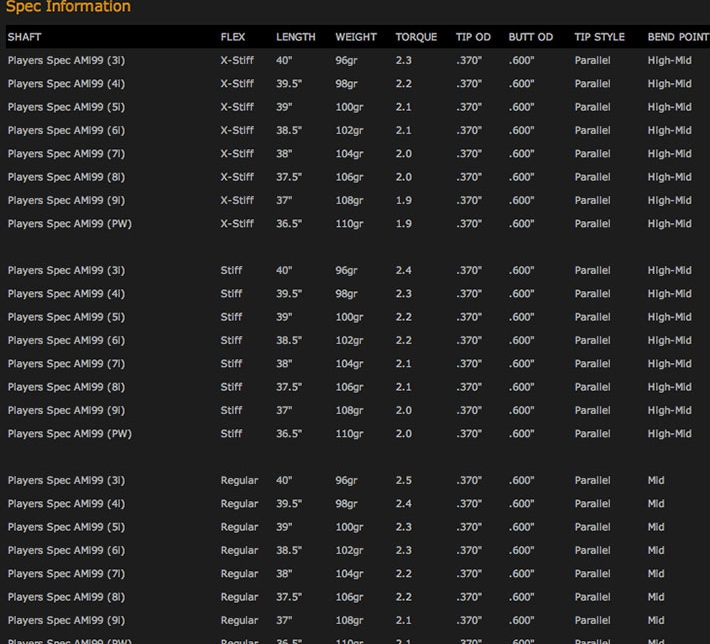Click Stiff flex cell in Stiff 3I row
Image resolution: width=710 pixels, height=644 pixels.
tap(231, 270)
